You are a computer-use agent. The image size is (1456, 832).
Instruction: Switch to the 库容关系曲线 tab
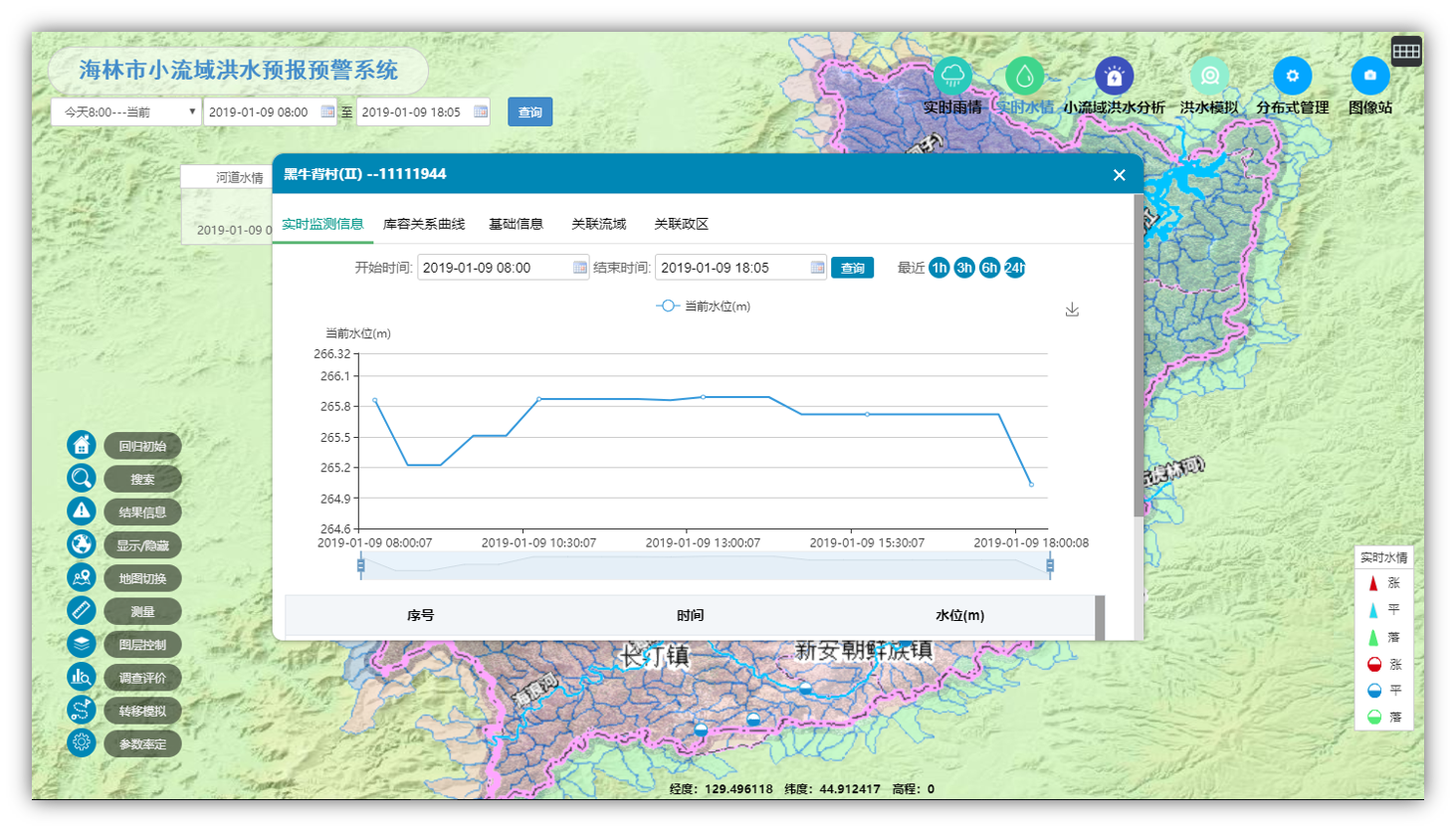click(424, 224)
